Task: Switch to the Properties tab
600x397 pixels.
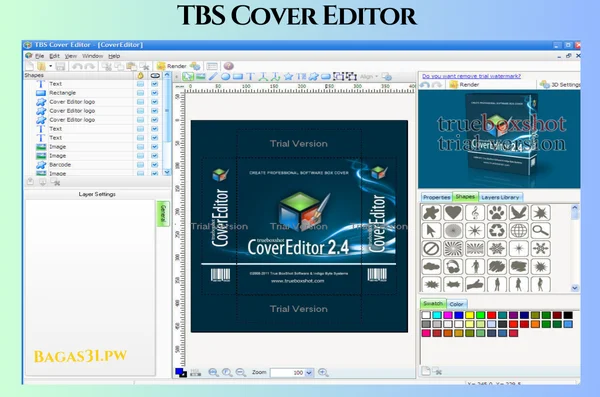Action: (x=437, y=197)
